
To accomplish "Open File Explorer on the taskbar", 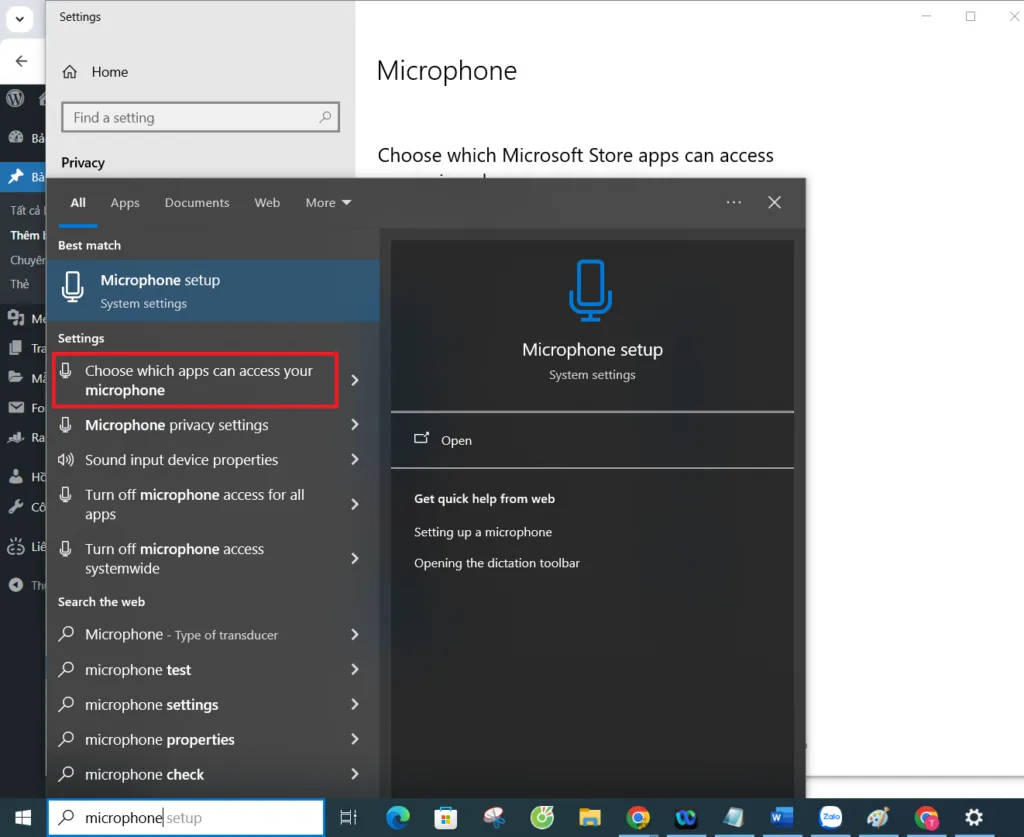I will click(590, 817).
